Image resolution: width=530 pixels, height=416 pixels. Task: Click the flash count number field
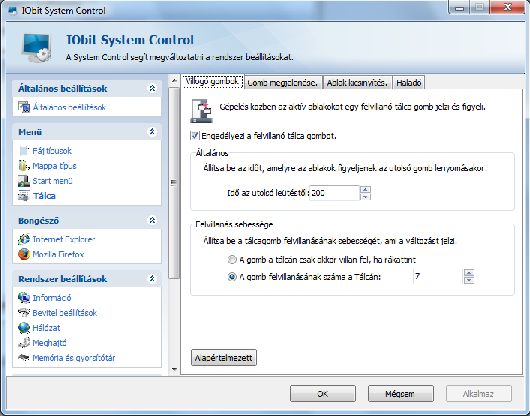click(438, 276)
